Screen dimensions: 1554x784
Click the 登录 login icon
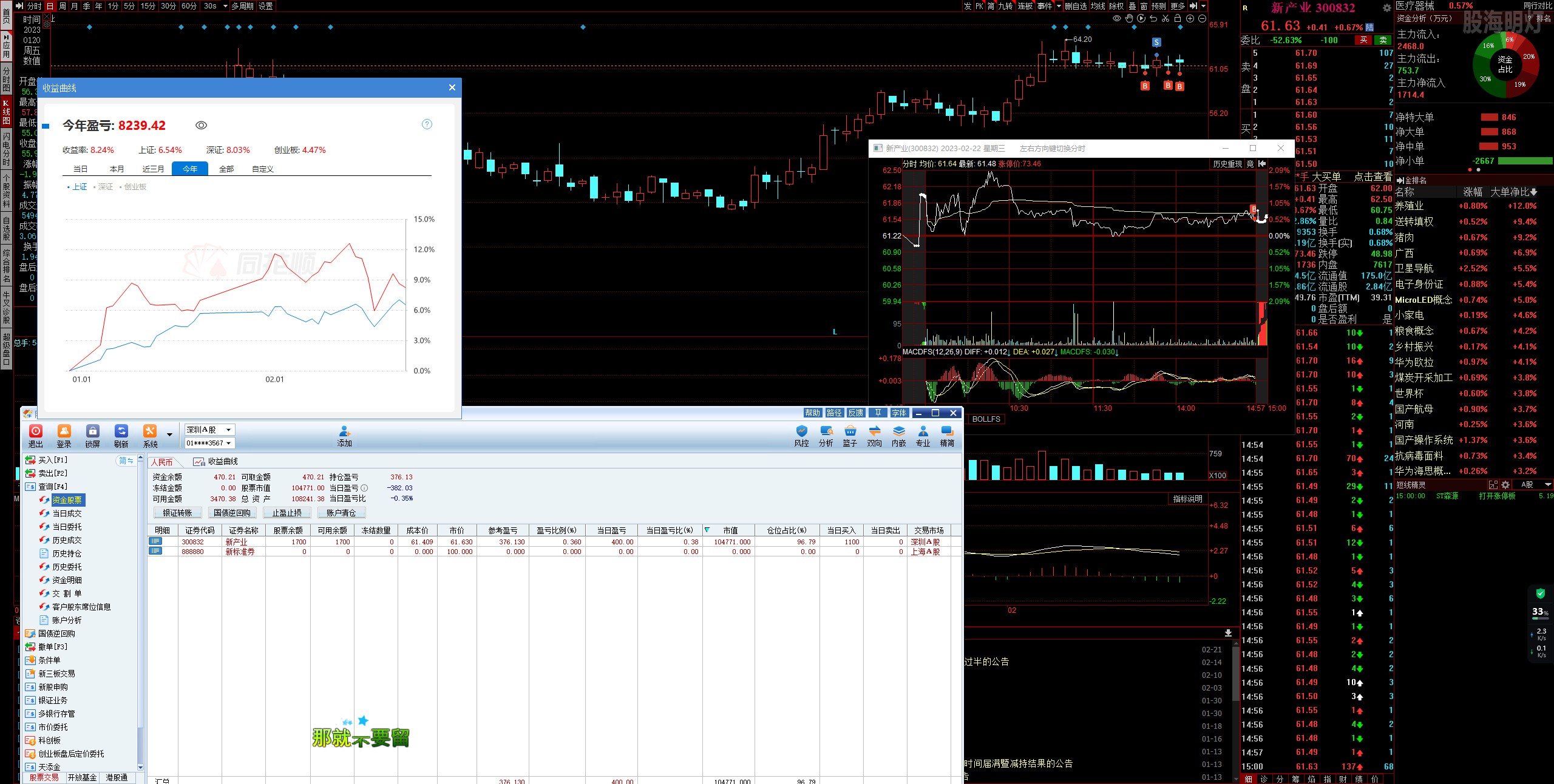click(64, 436)
